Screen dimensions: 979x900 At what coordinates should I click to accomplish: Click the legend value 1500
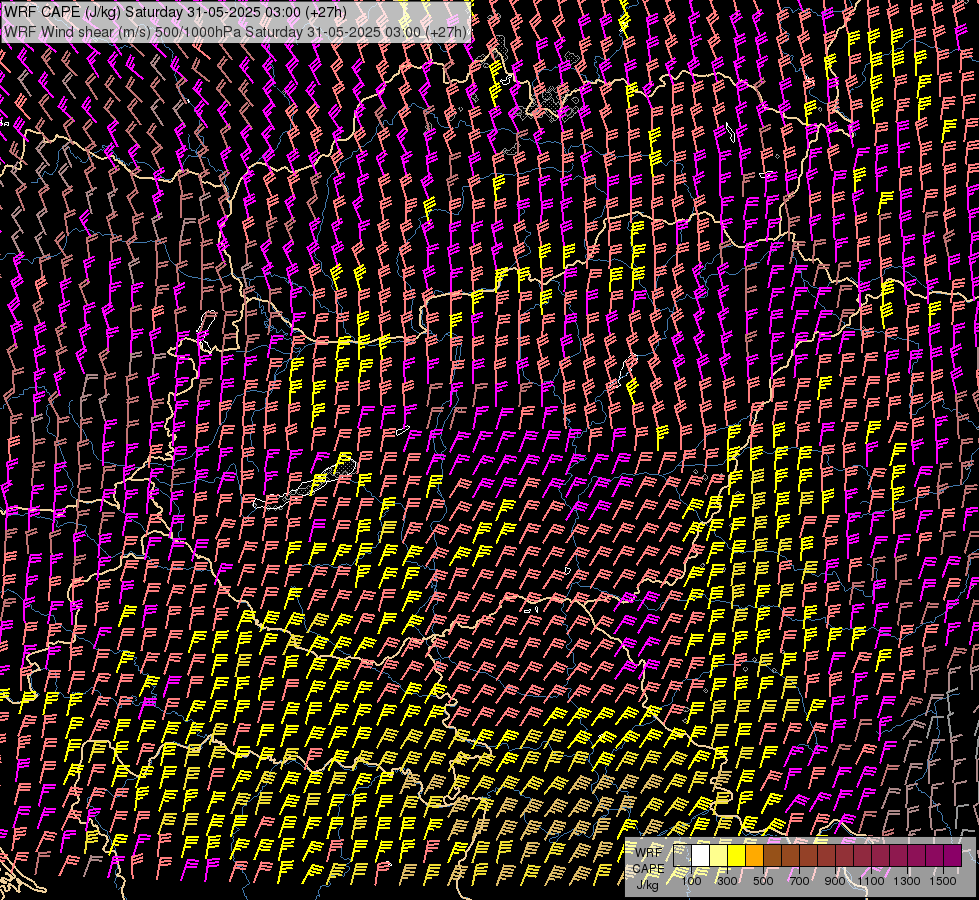(943, 881)
